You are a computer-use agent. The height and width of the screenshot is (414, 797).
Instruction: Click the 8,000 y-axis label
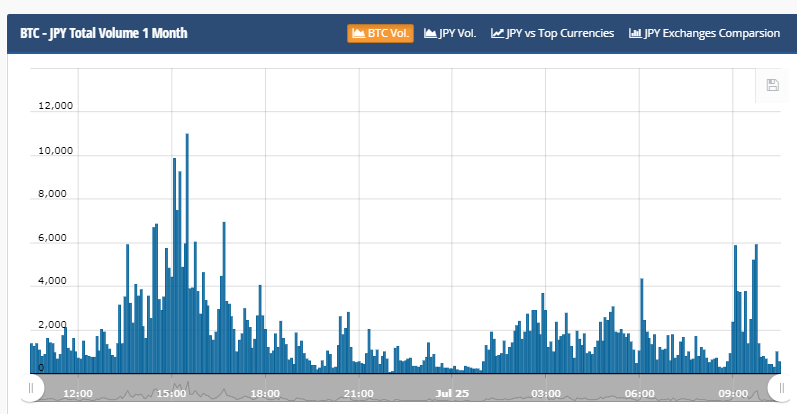click(52, 194)
